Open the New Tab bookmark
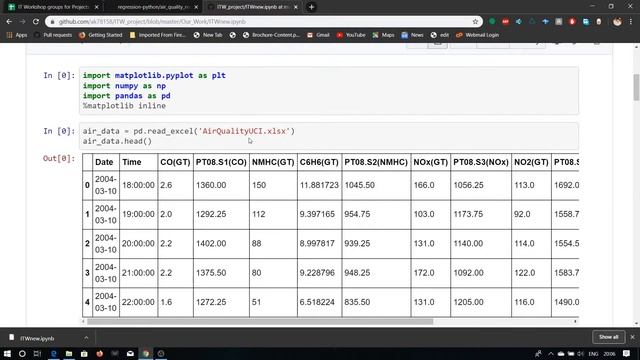The width and height of the screenshot is (640, 360). (208, 35)
